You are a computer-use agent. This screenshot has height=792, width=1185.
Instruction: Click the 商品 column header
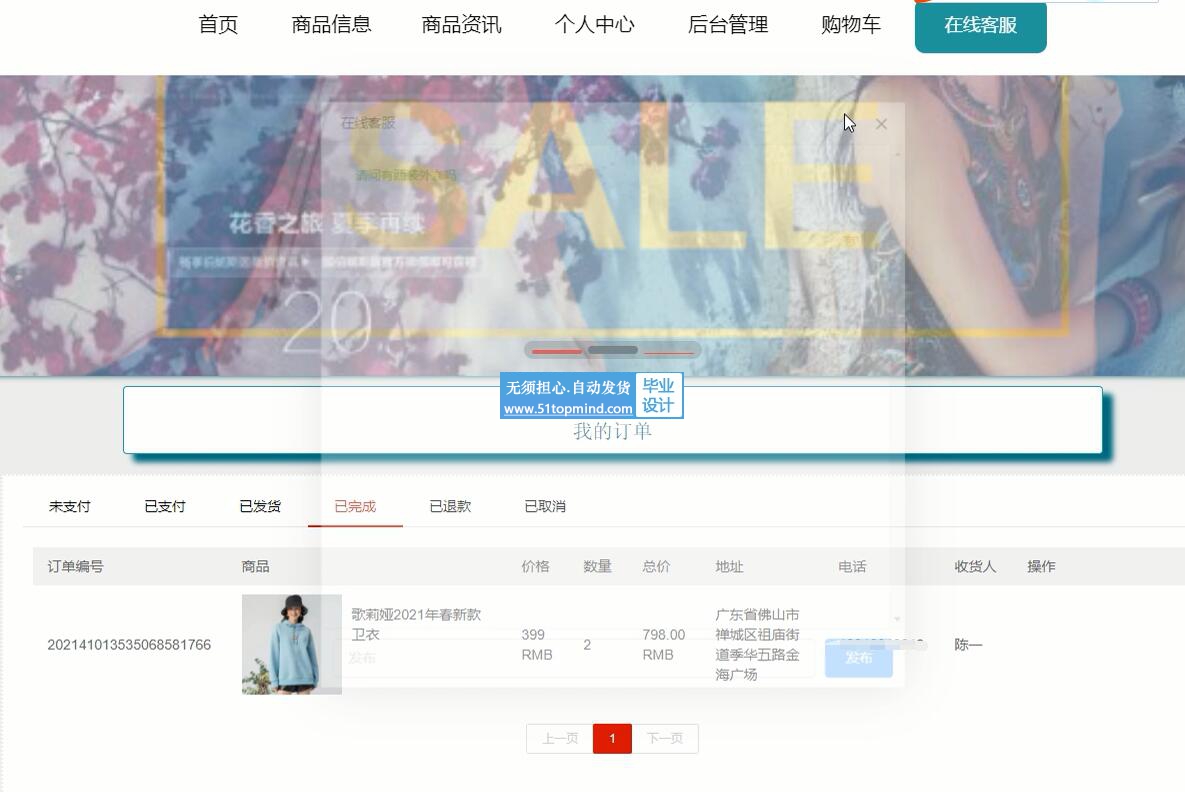pos(255,566)
